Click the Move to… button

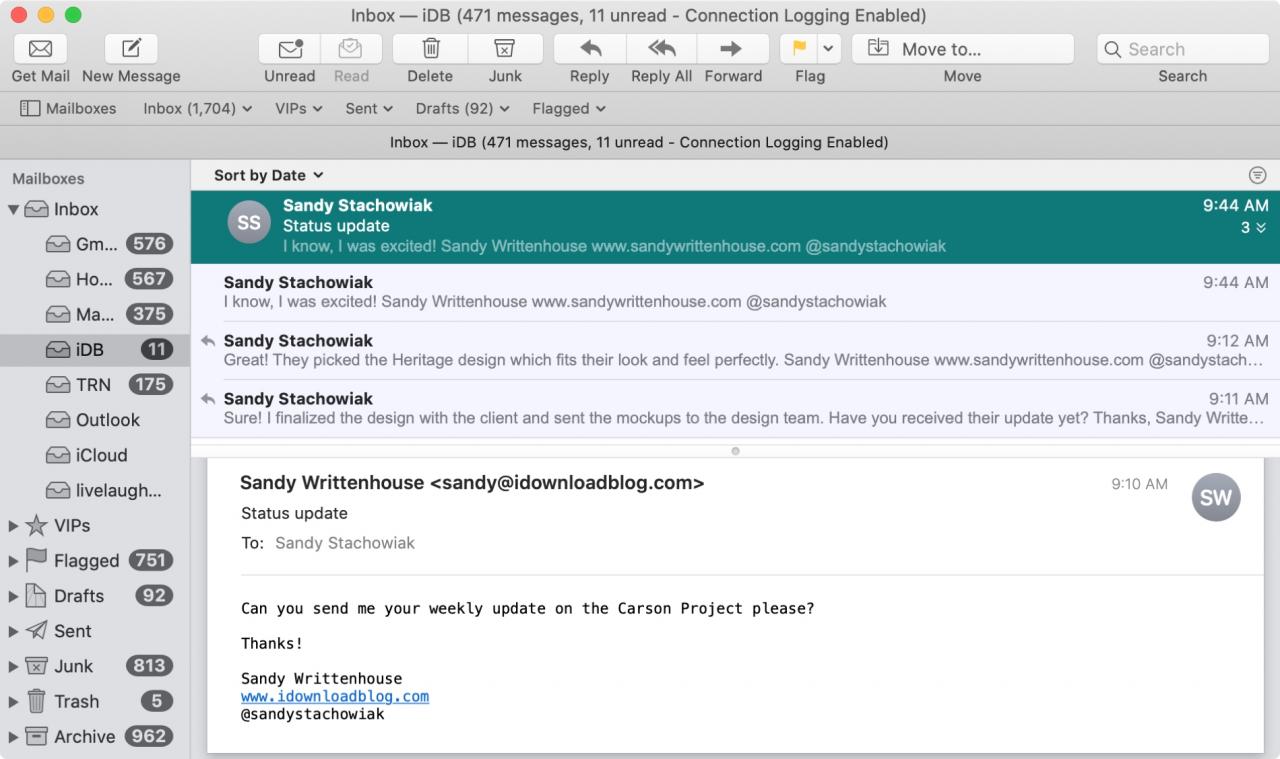pos(963,49)
